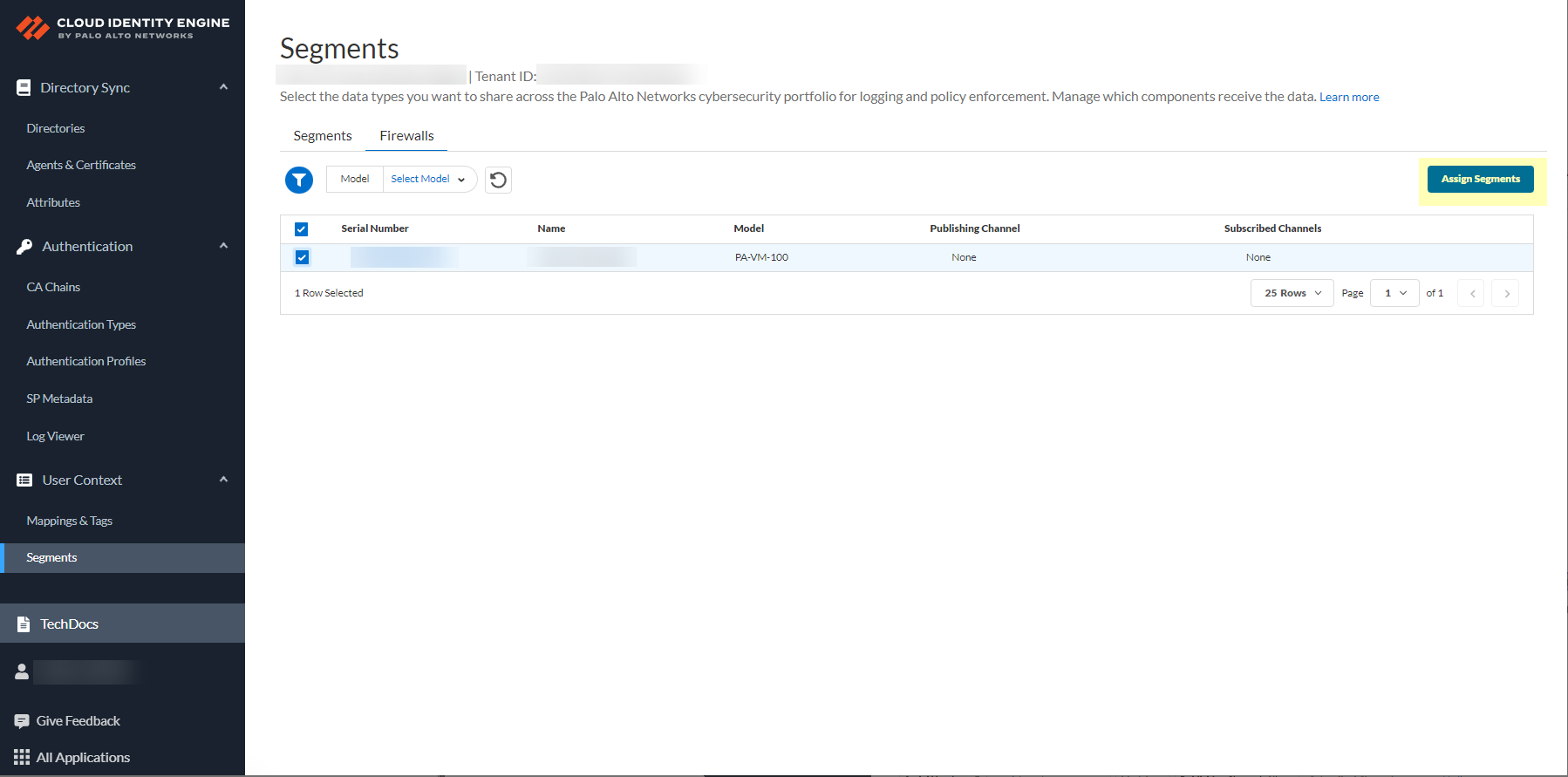The image size is (1568, 777).
Task: Open the Select Model dropdown
Action: 428,180
